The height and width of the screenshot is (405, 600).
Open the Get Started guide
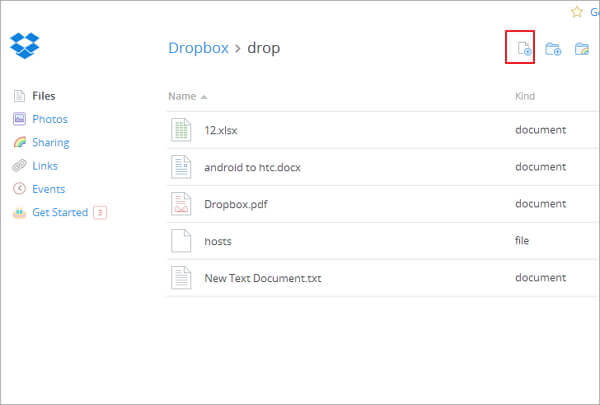pyautogui.click(x=60, y=212)
